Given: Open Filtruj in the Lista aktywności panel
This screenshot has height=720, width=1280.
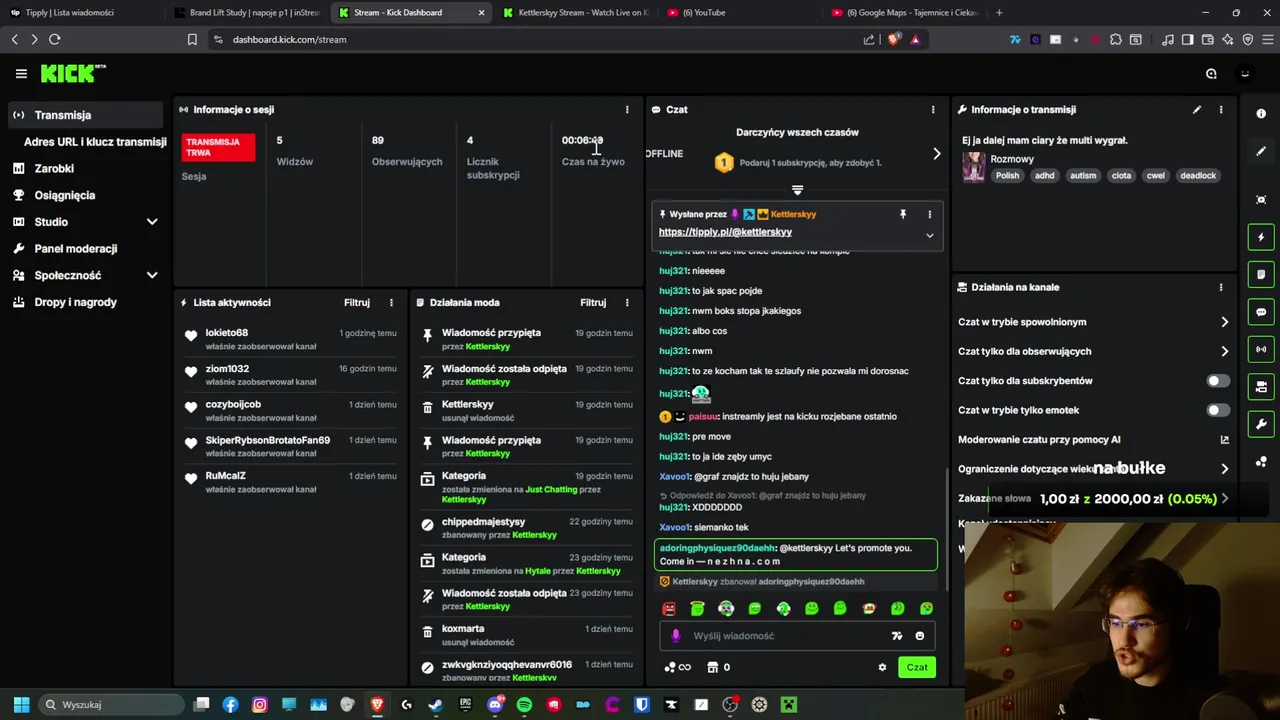Looking at the screenshot, I should (x=357, y=302).
